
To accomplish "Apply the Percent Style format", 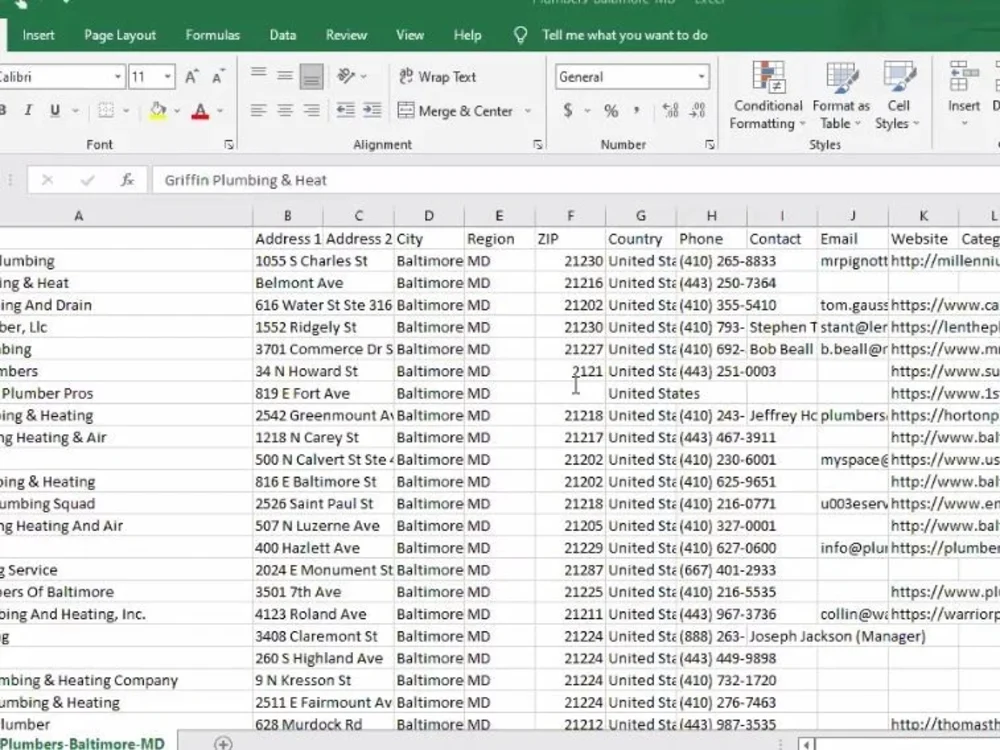I will (610, 111).
